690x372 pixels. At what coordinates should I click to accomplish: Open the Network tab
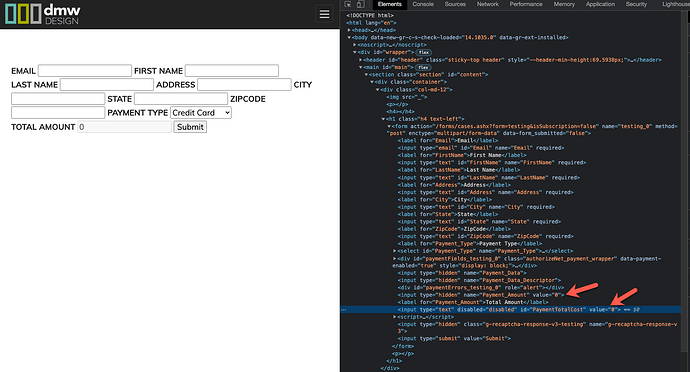tap(488, 4)
